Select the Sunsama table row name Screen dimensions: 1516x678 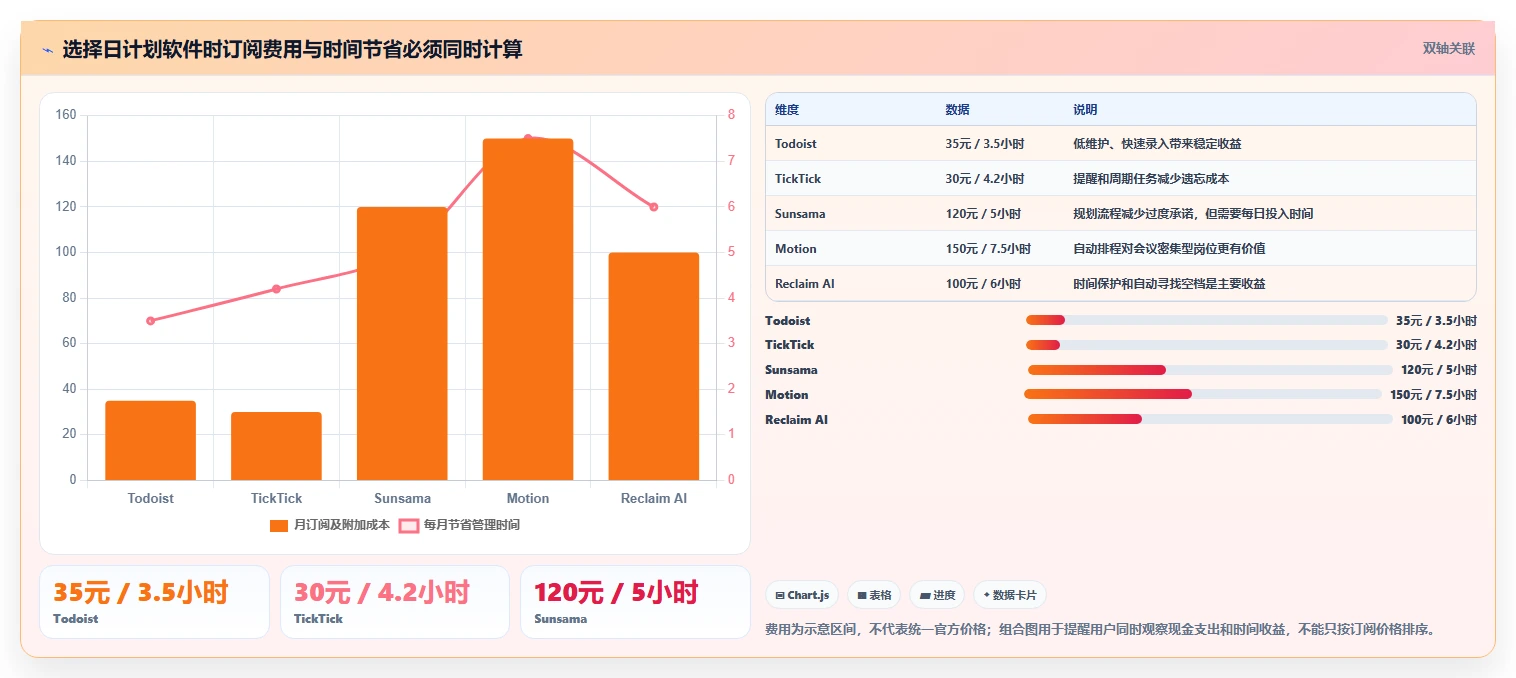[x=800, y=214]
